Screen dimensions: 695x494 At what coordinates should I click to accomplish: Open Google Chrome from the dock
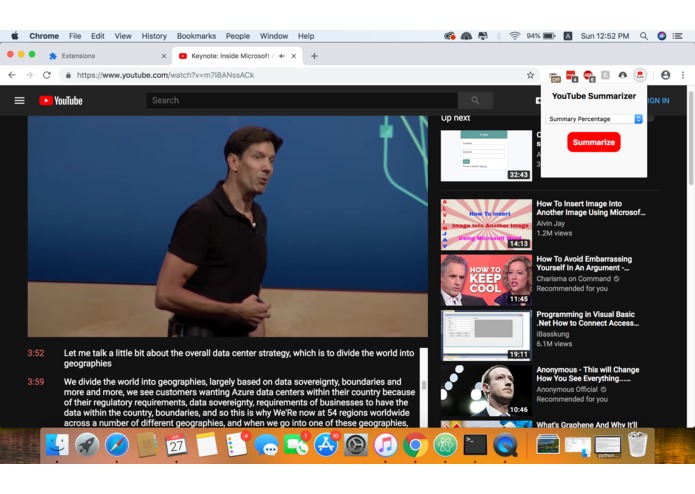(x=415, y=444)
